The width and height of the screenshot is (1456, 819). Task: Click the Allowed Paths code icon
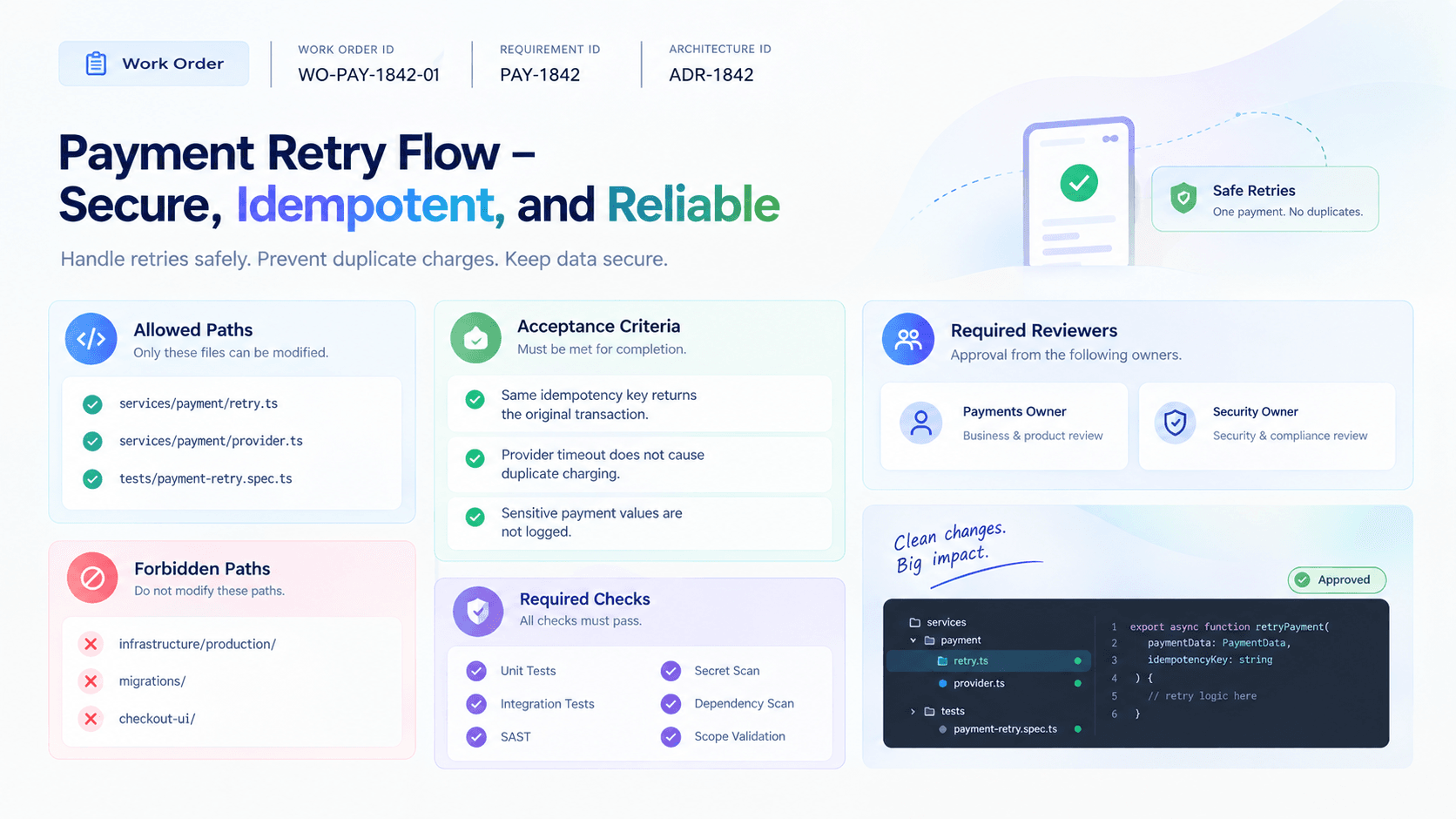tap(91, 339)
